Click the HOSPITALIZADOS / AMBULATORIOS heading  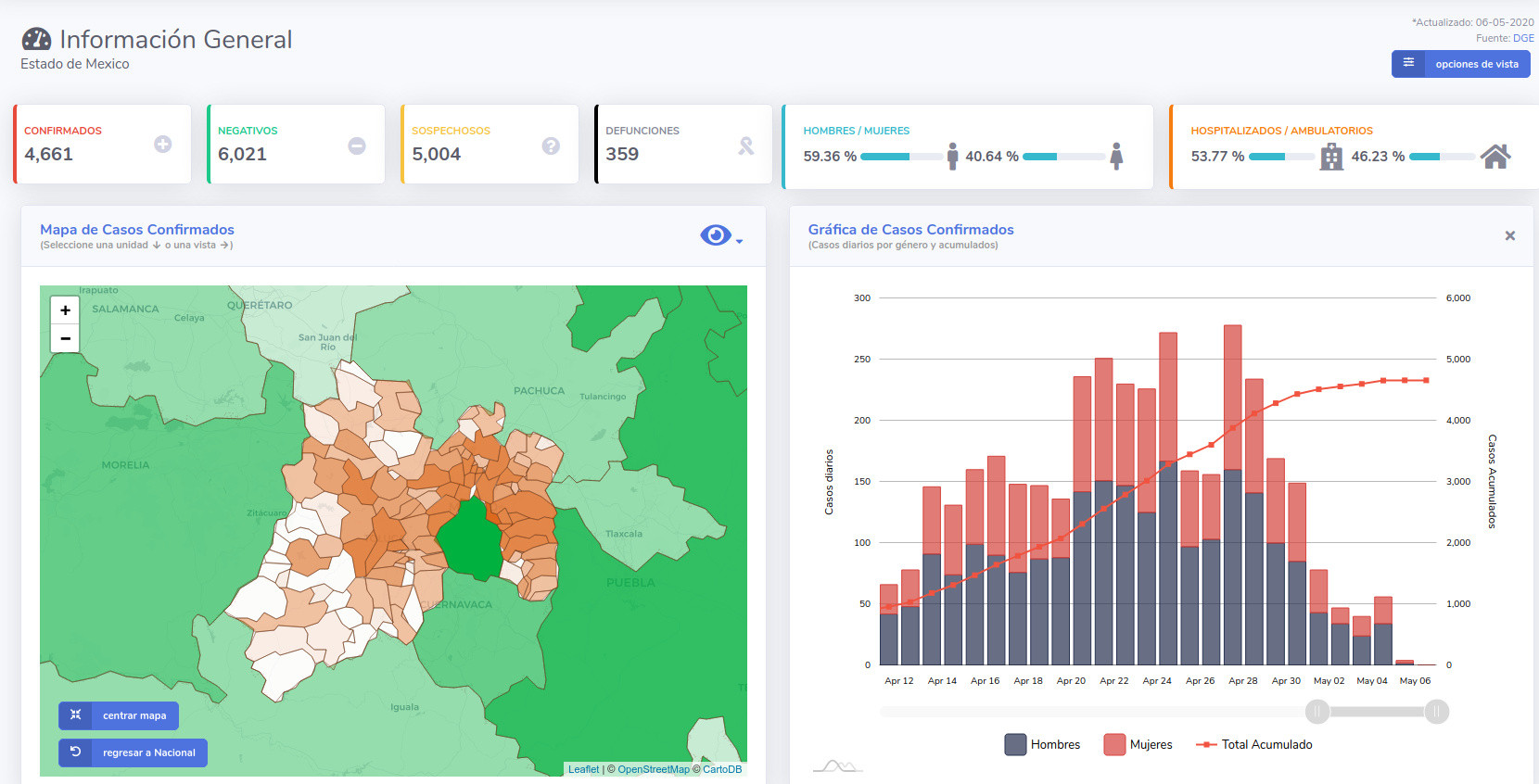coord(1281,131)
